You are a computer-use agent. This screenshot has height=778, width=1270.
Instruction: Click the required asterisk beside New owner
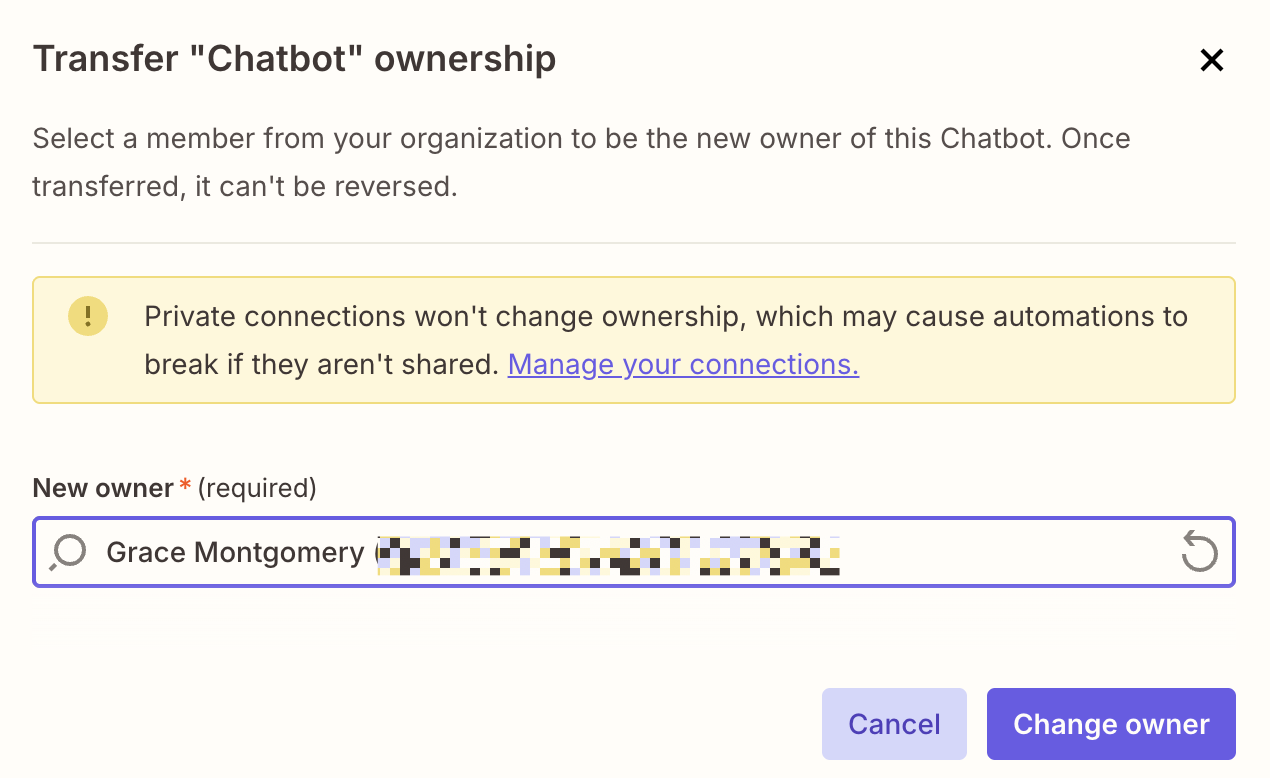184,487
